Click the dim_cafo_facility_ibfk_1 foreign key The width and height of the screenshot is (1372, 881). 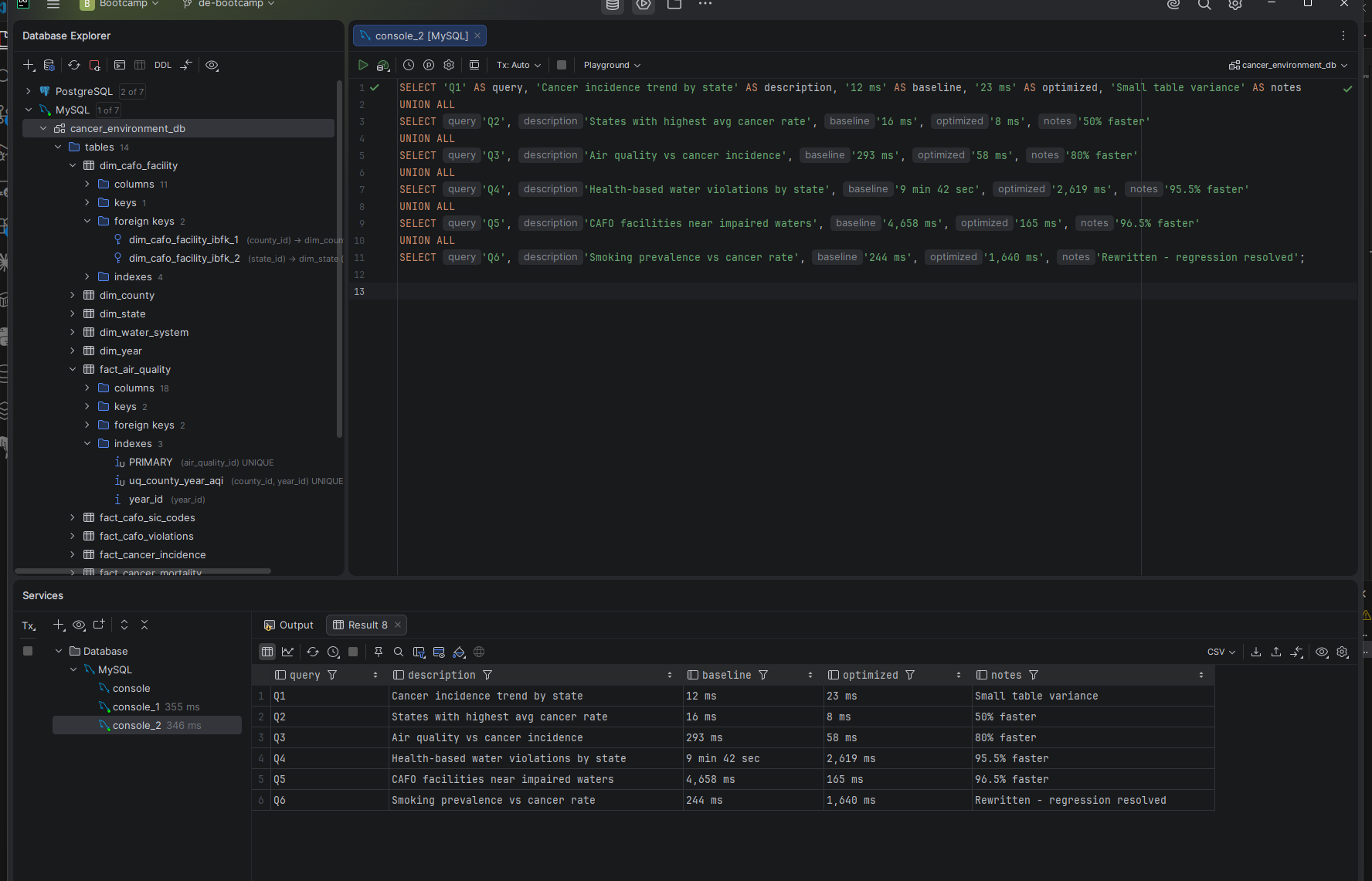click(x=184, y=239)
